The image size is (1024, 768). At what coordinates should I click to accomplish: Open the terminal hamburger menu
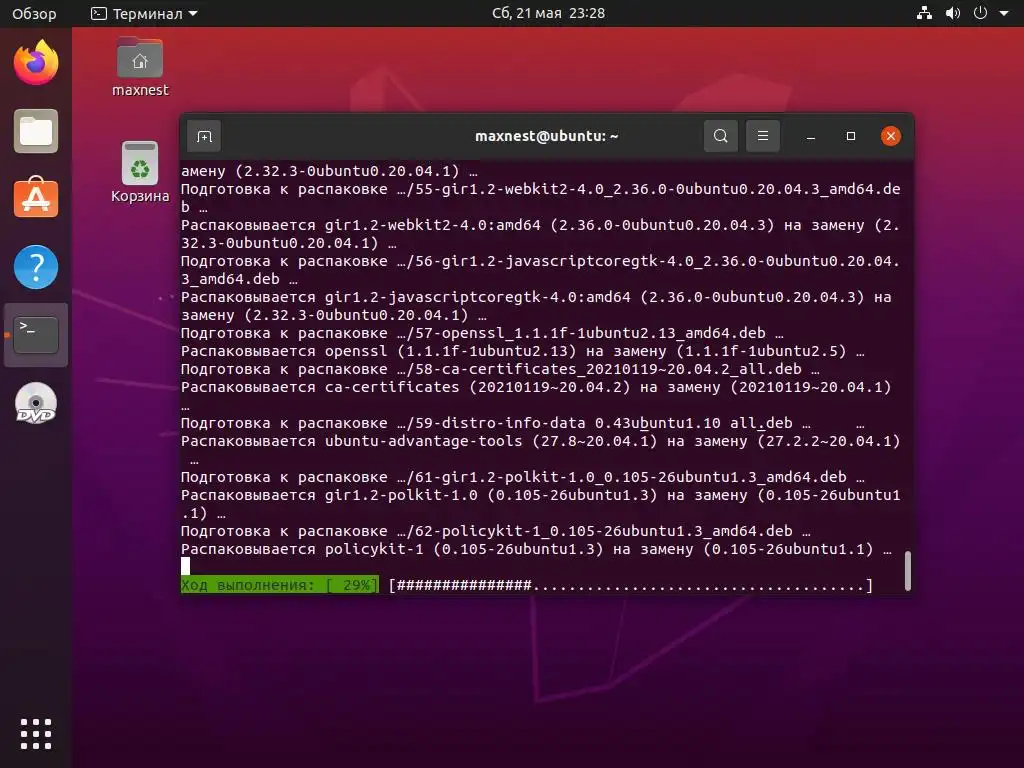click(x=763, y=136)
